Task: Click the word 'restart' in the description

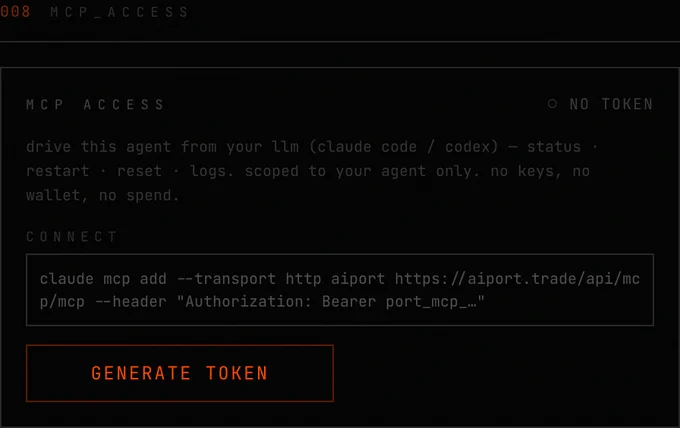Action: tap(58, 171)
